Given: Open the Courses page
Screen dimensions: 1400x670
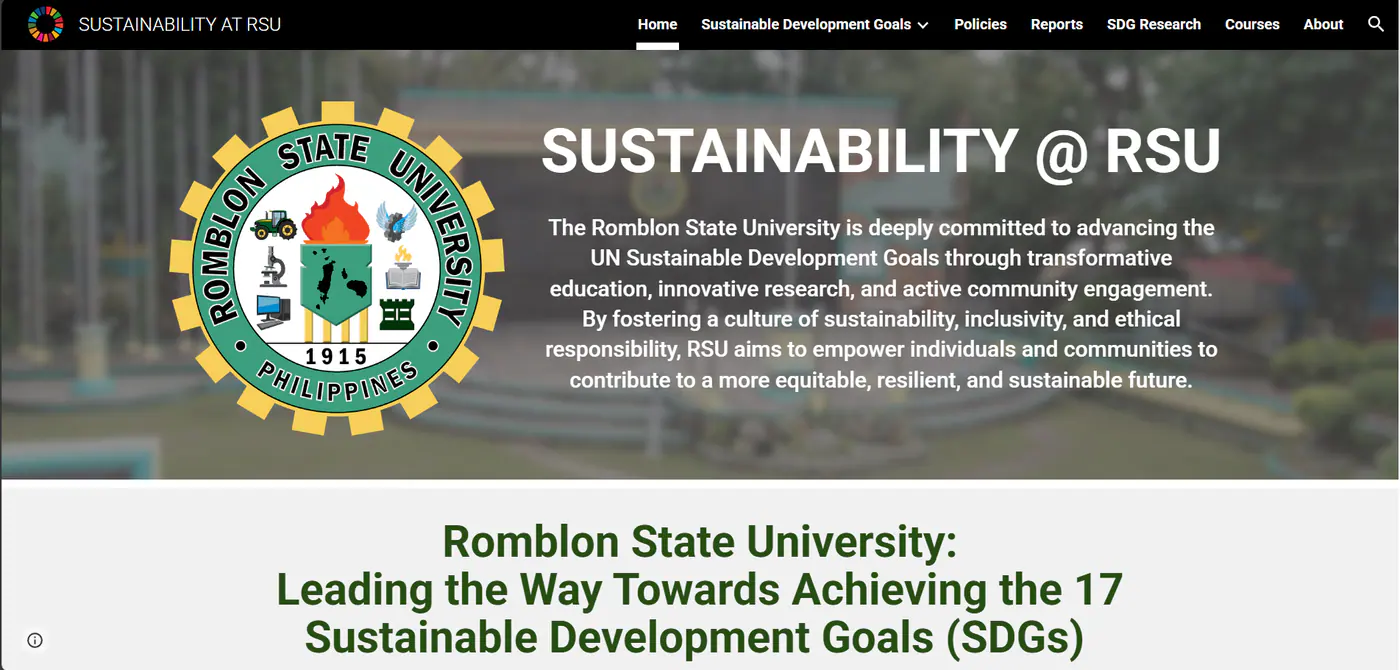Looking at the screenshot, I should tap(1252, 24).
